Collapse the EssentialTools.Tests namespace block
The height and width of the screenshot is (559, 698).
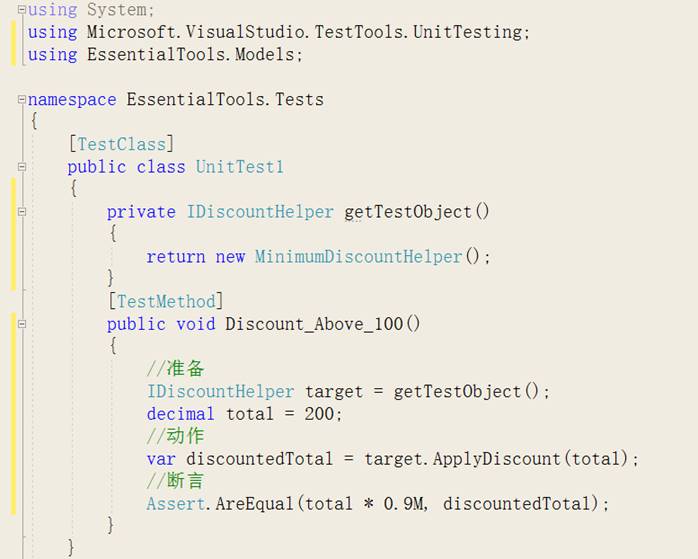pos(22,100)
